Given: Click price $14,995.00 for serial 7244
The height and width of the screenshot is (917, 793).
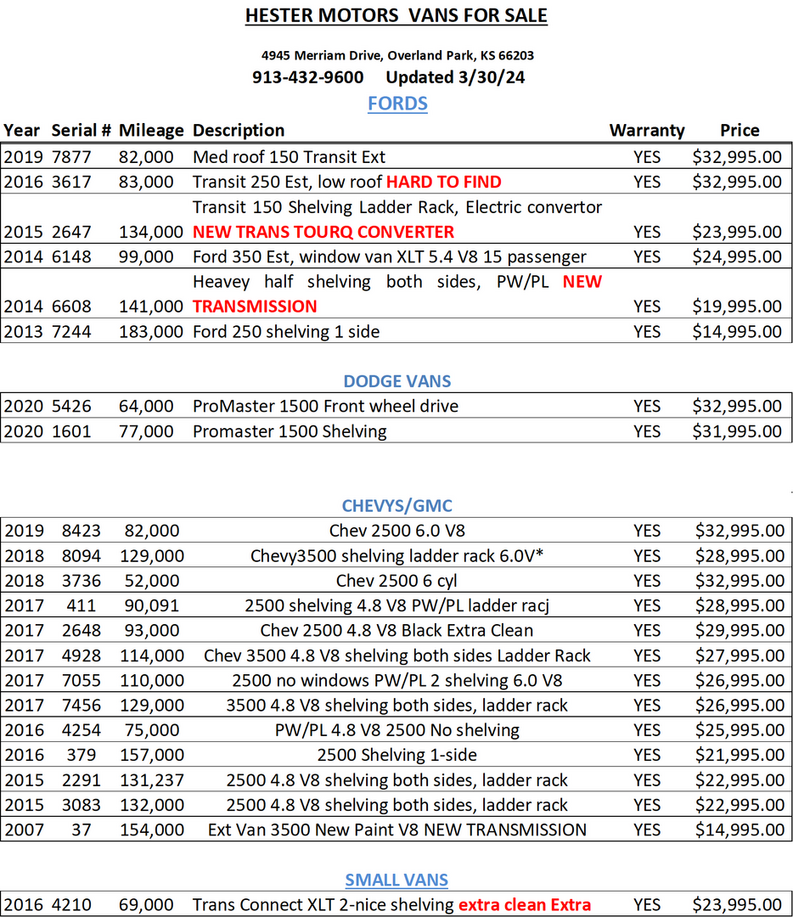Looking at the screenshot, I should pyautogui.click(x=737, y=332).
